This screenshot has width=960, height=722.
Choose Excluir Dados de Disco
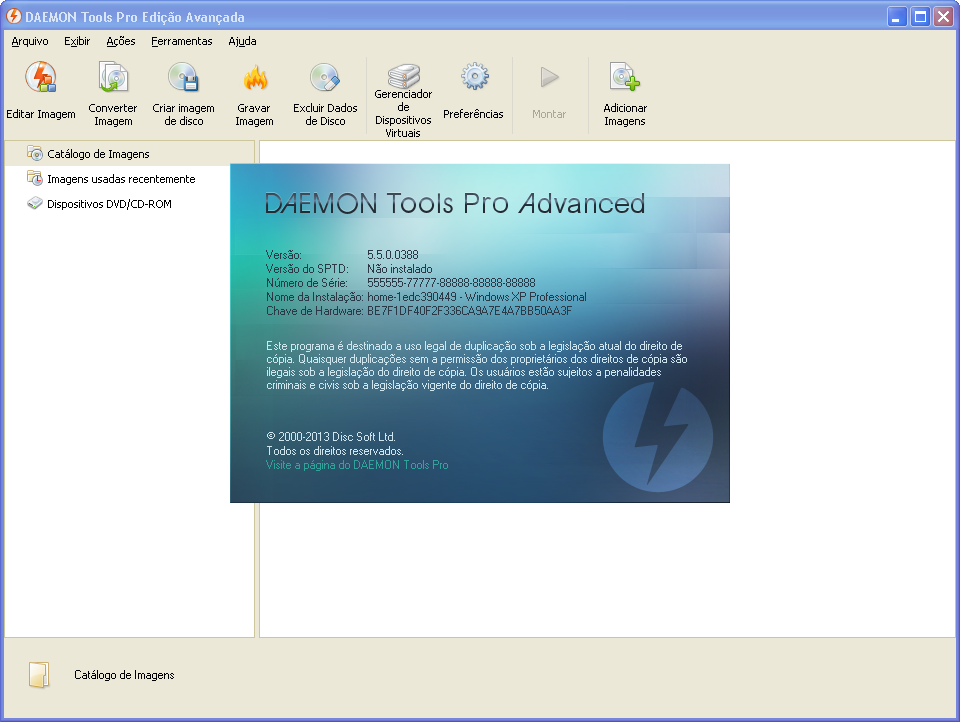tap(325, 94)
